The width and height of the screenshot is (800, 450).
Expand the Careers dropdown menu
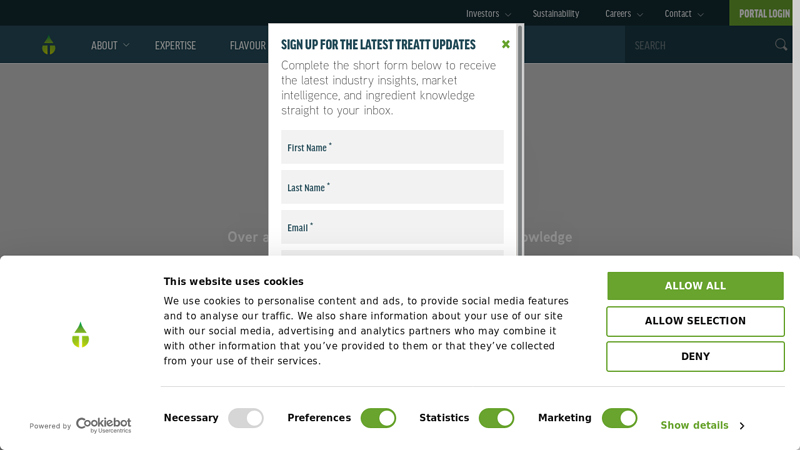(623, 14)
